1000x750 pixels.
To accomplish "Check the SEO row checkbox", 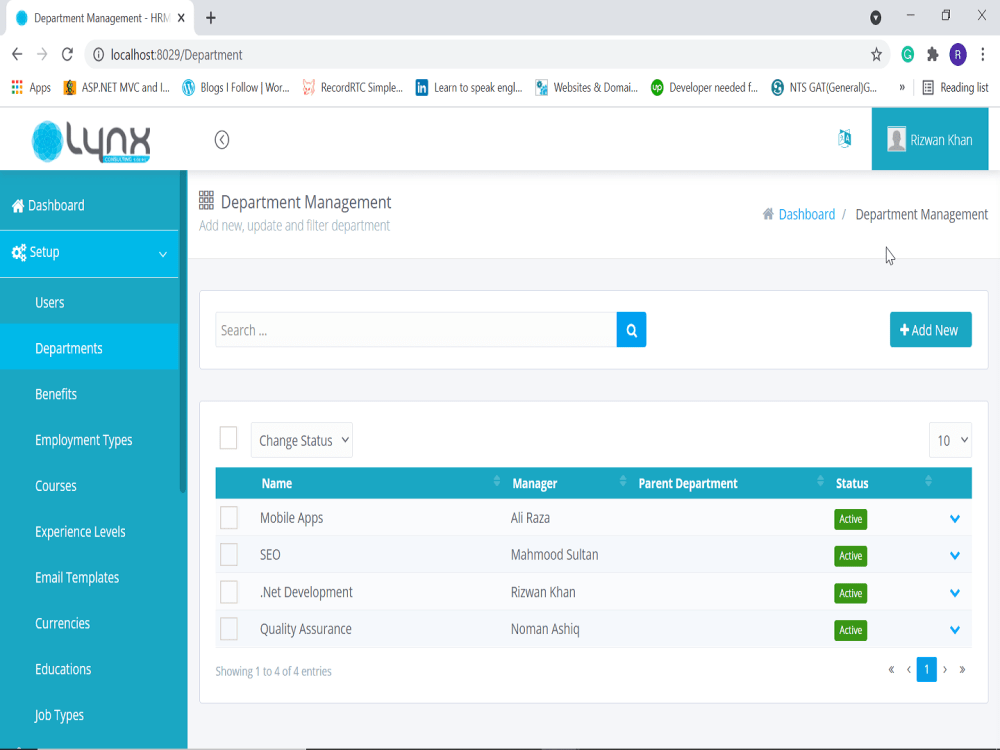I will 229,555.
